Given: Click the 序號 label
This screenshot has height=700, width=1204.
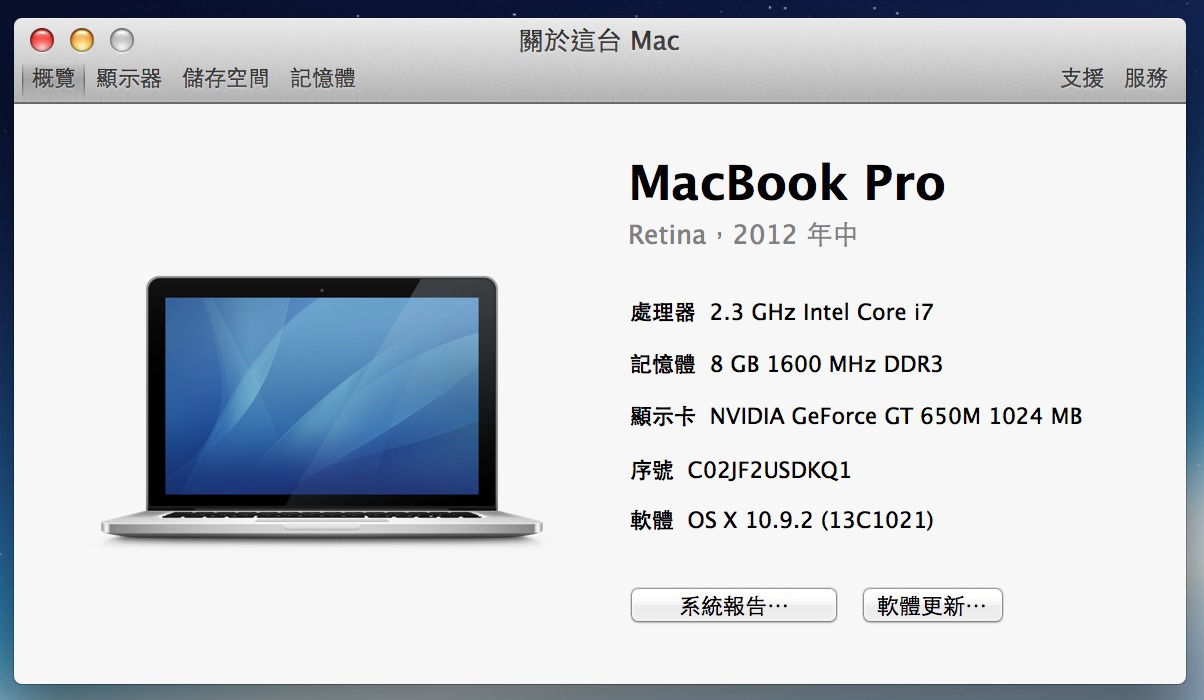Looking at the screenshot, I should point(652,470).
